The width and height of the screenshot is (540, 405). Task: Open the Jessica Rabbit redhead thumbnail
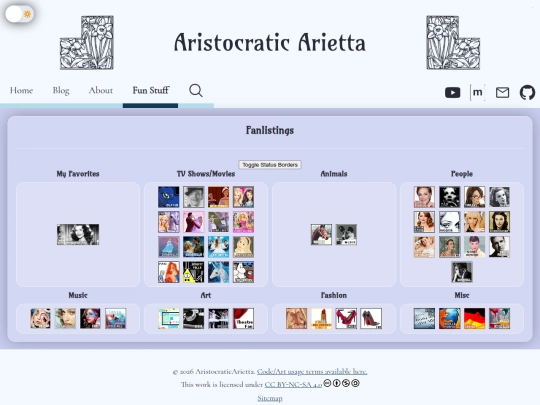tap(168, 272)
